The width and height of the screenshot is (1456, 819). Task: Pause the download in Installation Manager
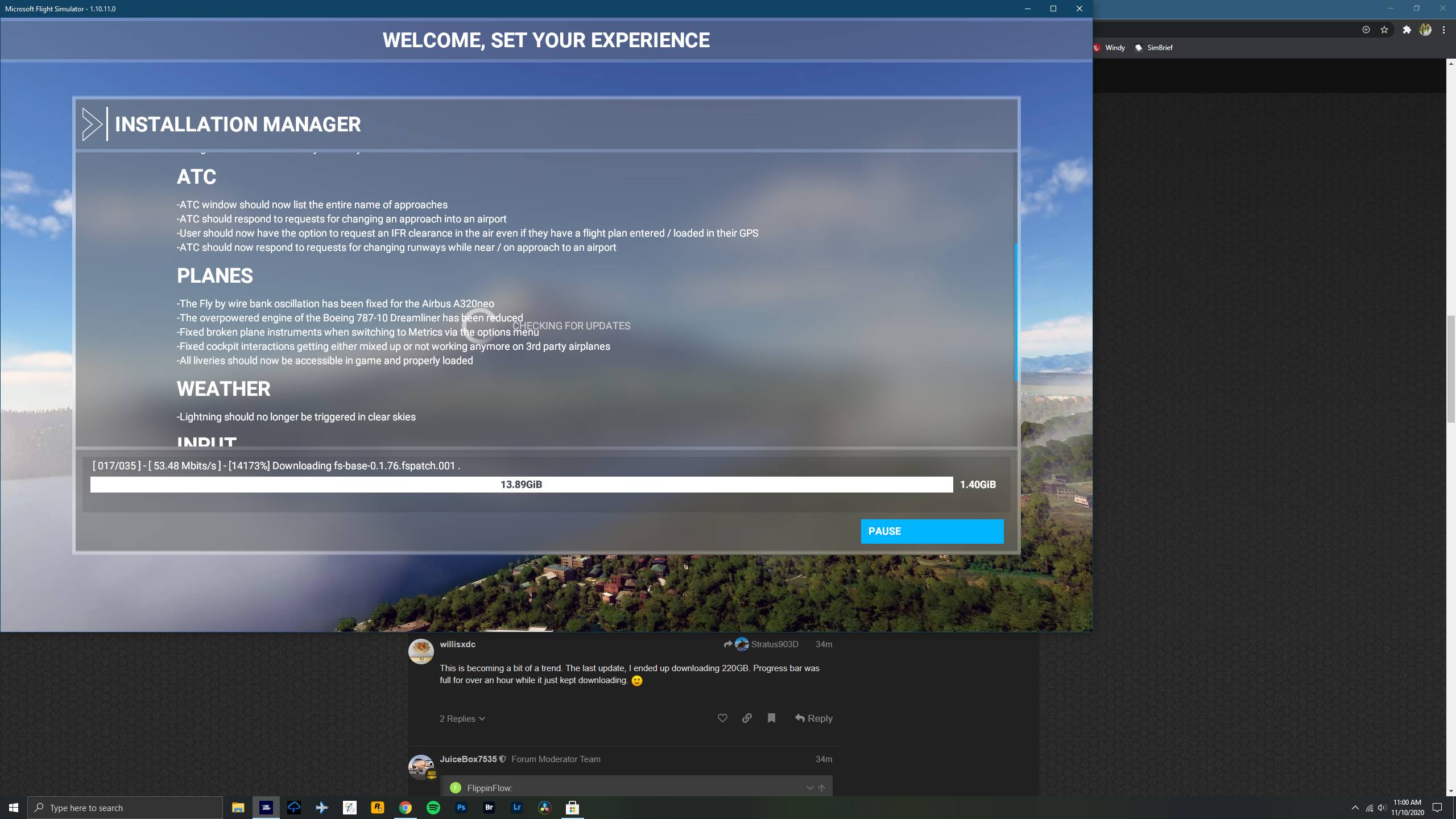(932, 531)
